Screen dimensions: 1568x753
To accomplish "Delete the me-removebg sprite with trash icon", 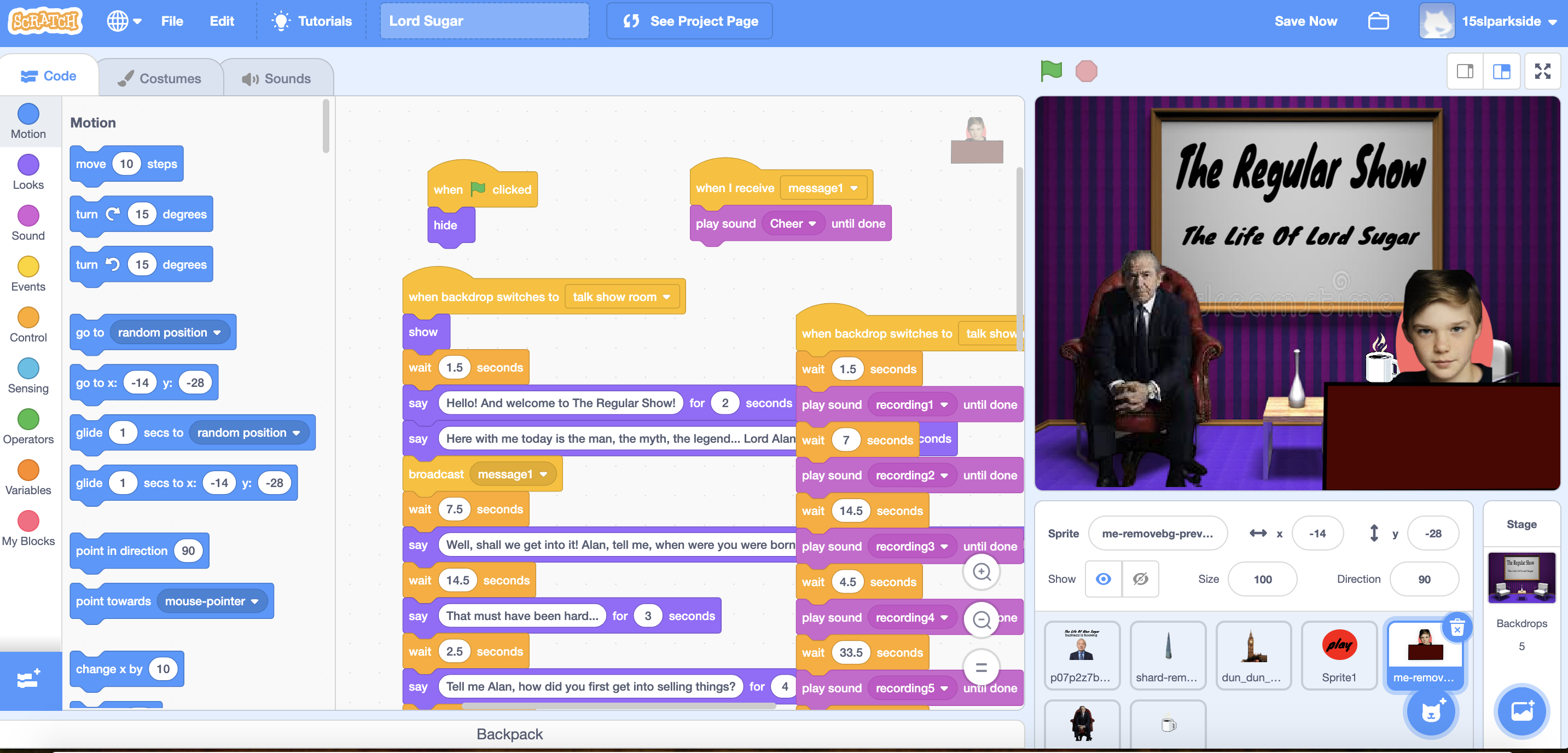I will click(1457, 628).
